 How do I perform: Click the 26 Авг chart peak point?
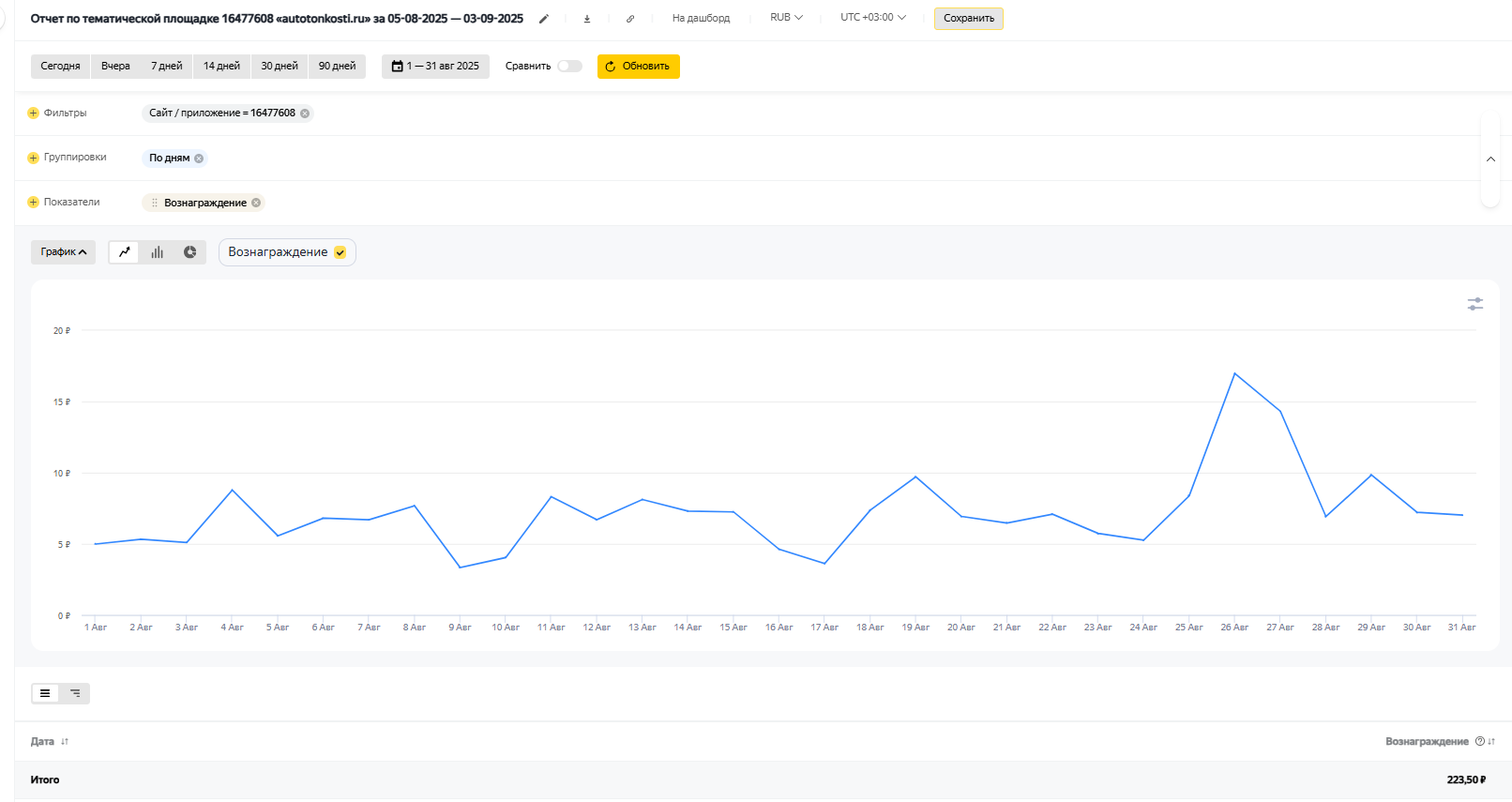[1234, 373]
